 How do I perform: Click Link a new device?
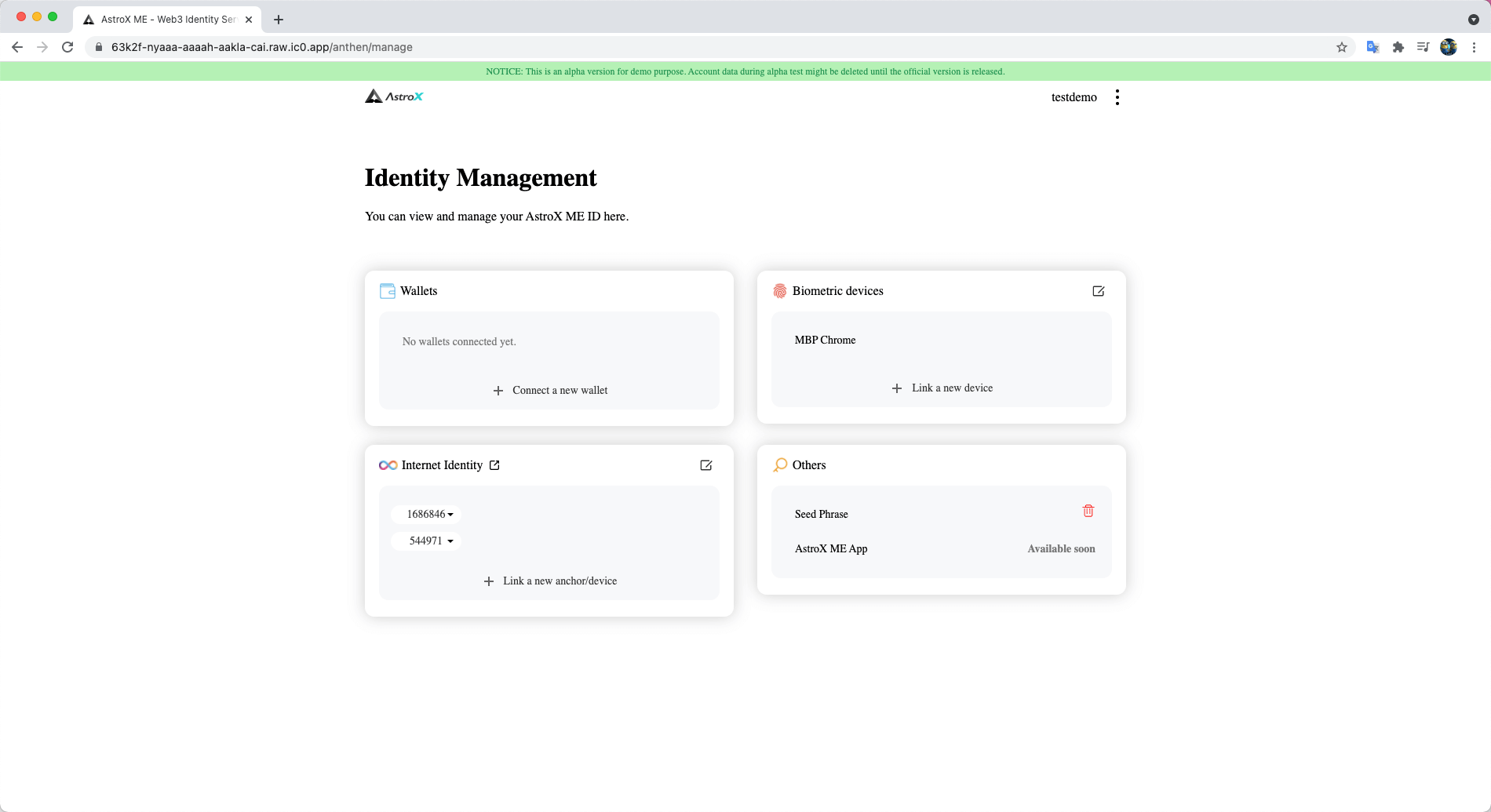pos(942,388)
